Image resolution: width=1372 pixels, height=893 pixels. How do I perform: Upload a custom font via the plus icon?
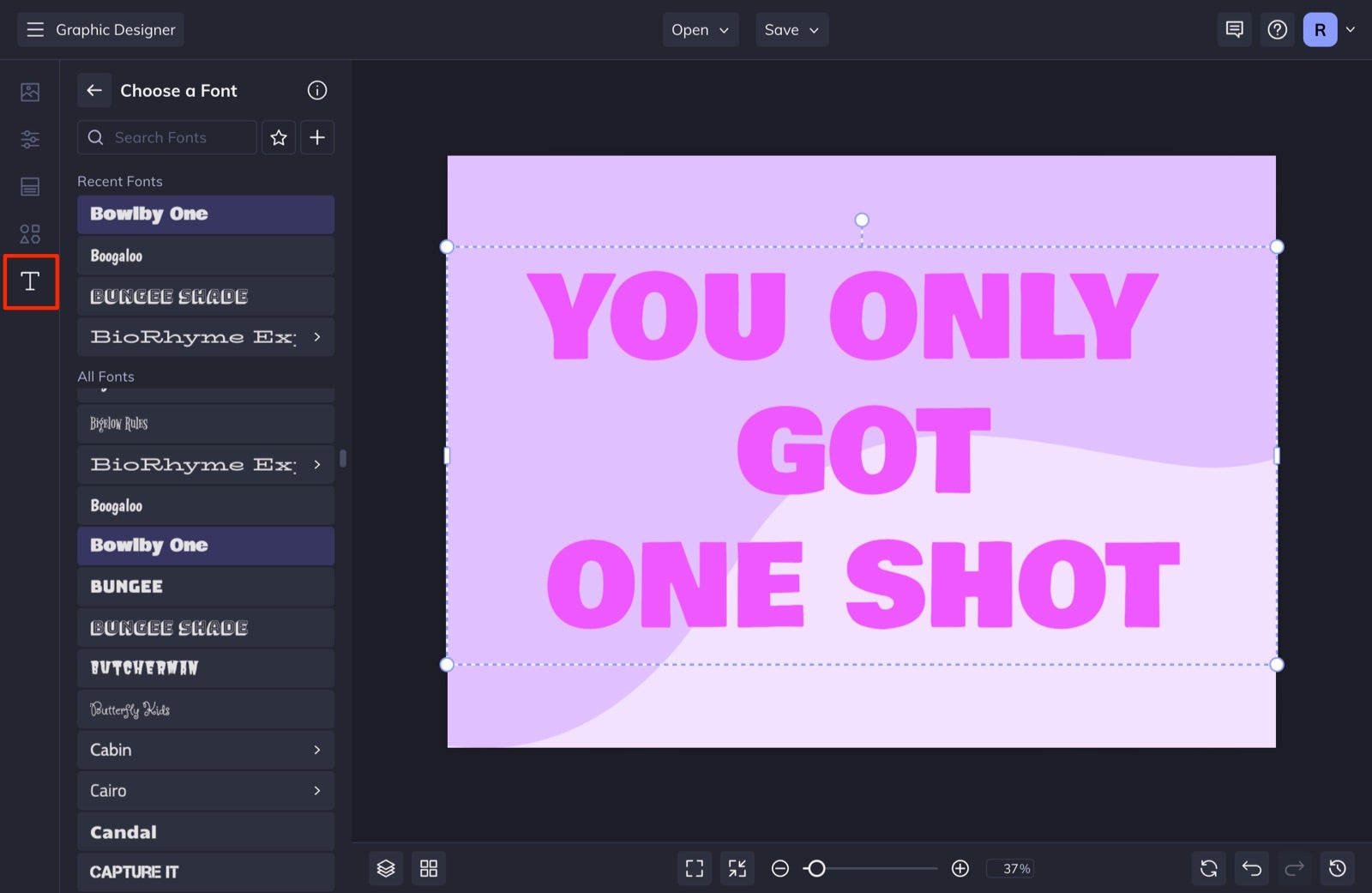[x=316, y=137]
